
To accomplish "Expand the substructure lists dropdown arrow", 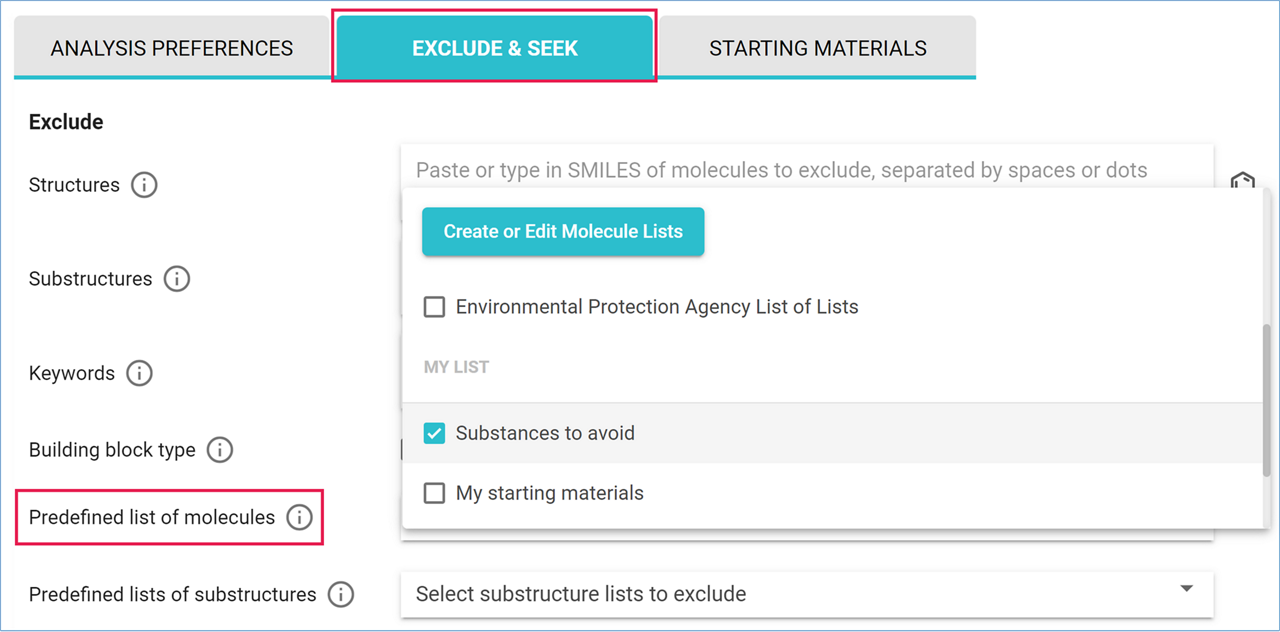I will 1187,589.
